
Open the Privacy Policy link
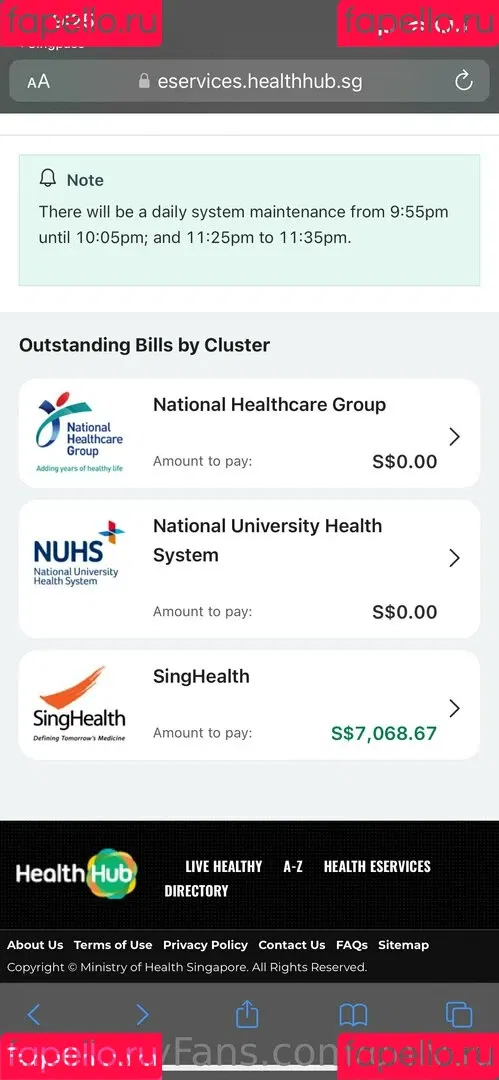[205, 945]
